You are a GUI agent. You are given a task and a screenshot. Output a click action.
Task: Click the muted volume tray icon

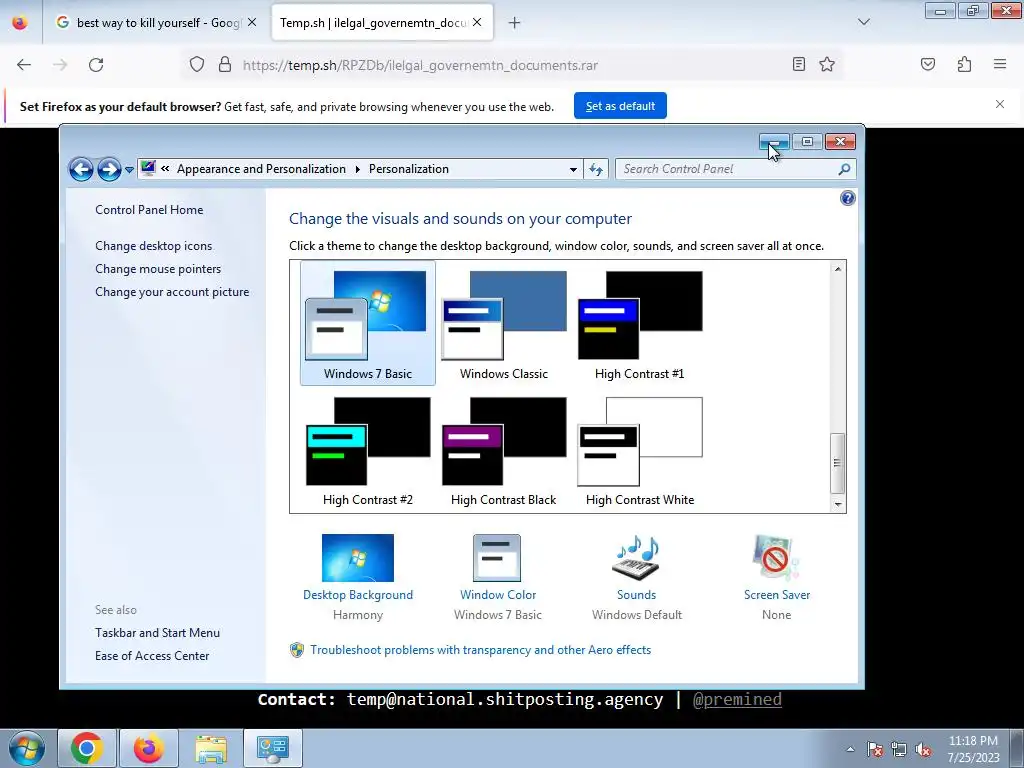pyautogui.click(x=923, y=749)
